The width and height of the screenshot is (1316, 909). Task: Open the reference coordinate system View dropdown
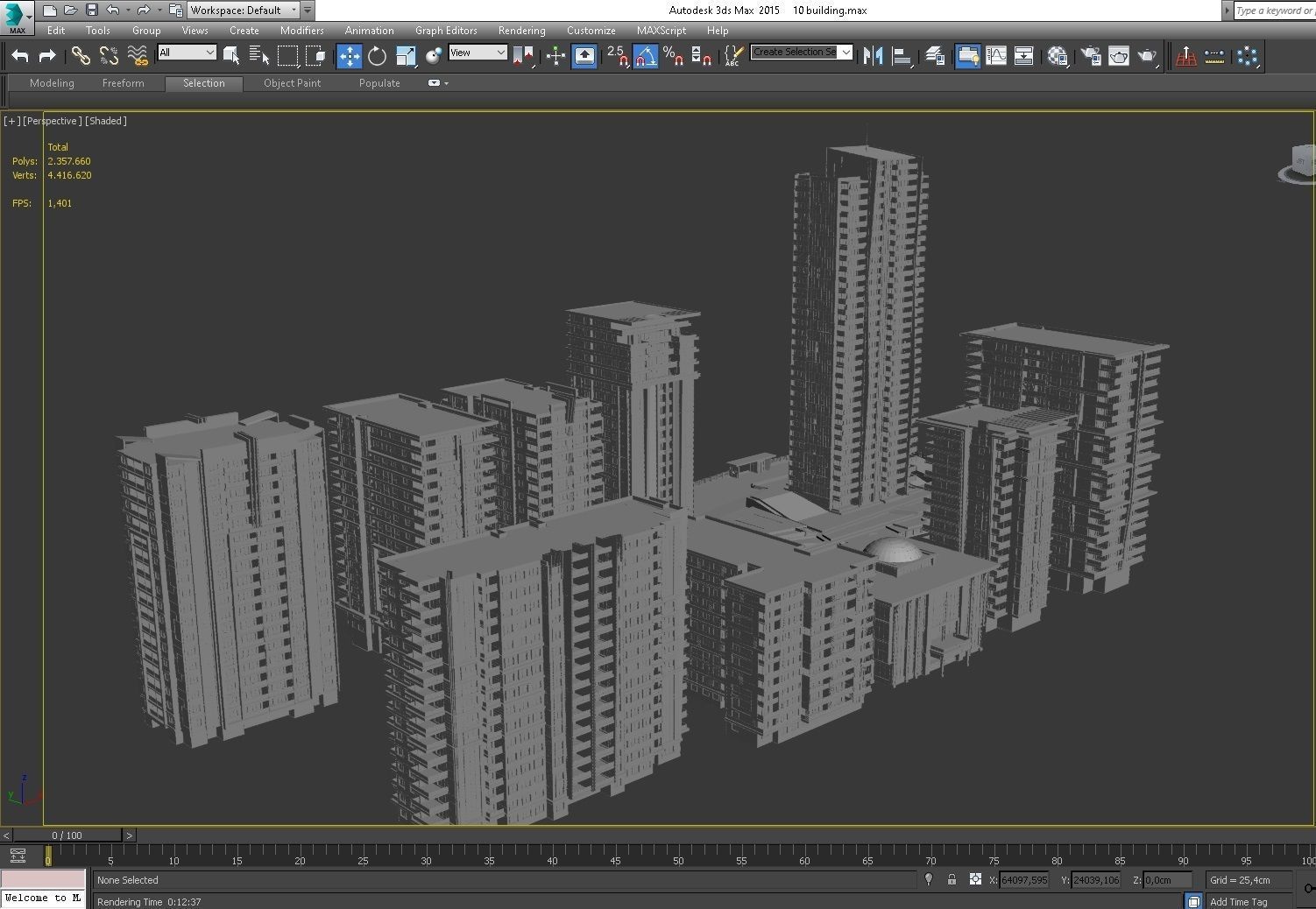478,53
